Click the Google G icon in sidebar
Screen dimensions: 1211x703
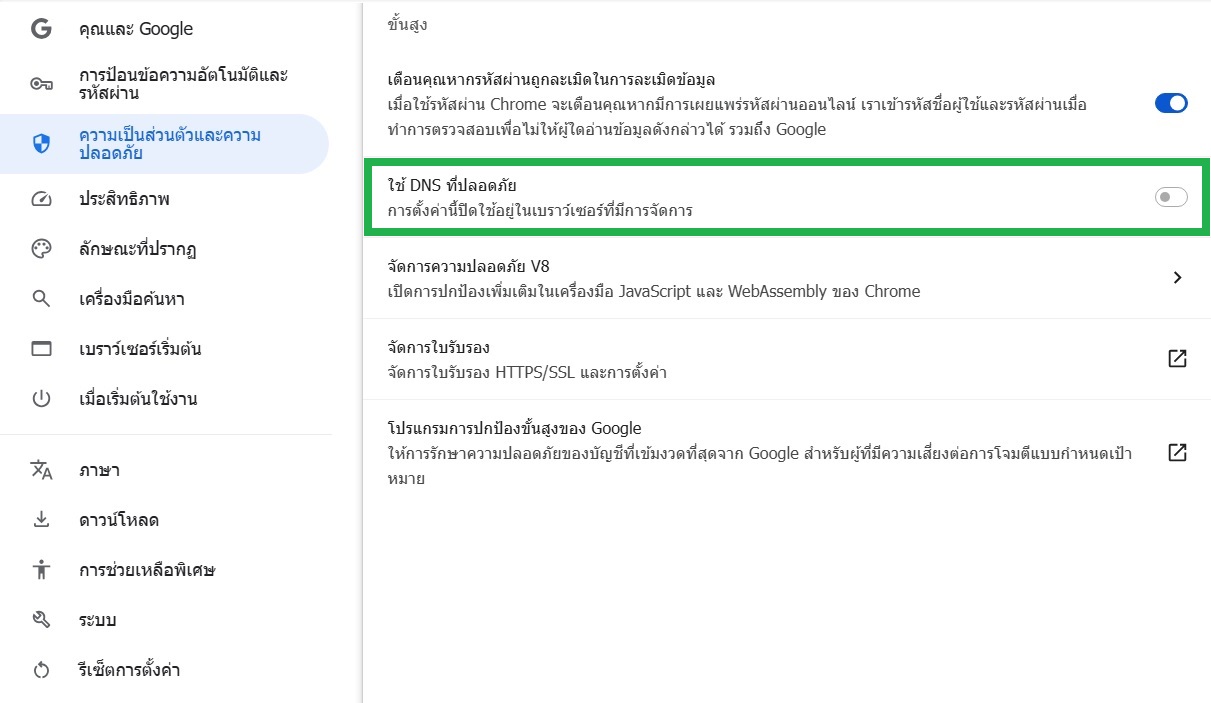41,29
